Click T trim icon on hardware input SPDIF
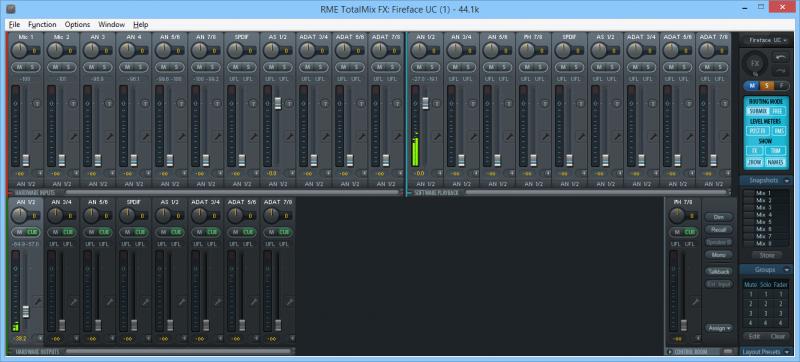This screenshot has height=362, width=800. click(253, 103)
